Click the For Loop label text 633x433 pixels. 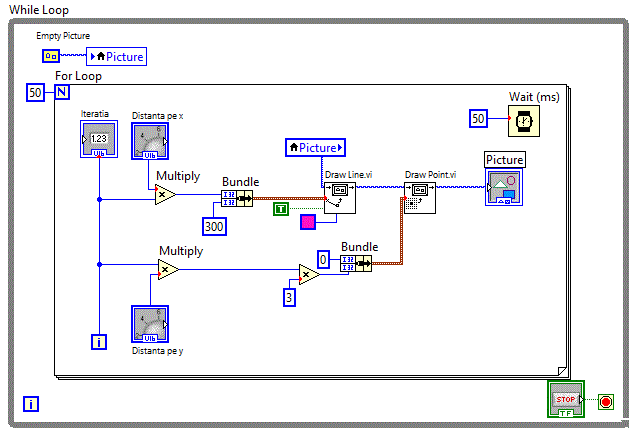(x=78, y=76)
